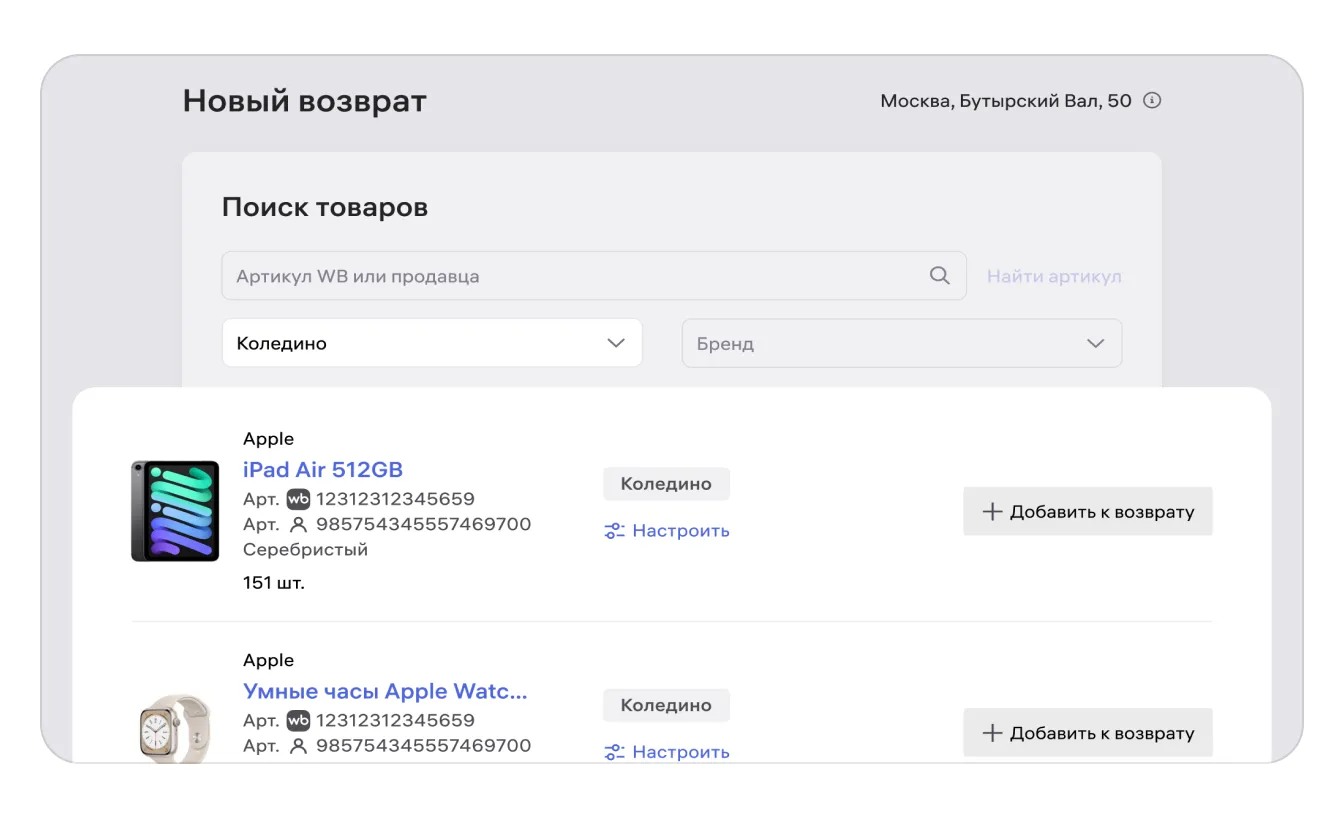The image size is (1344, 818).
Task: Add the Apple Watch to the return
Action: [1087, 733]
